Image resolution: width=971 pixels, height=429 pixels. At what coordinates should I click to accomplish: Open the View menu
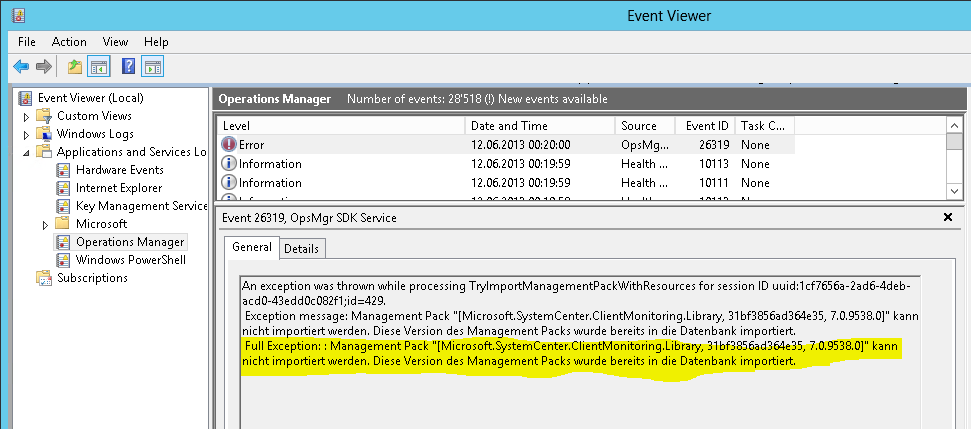(115, 42)
